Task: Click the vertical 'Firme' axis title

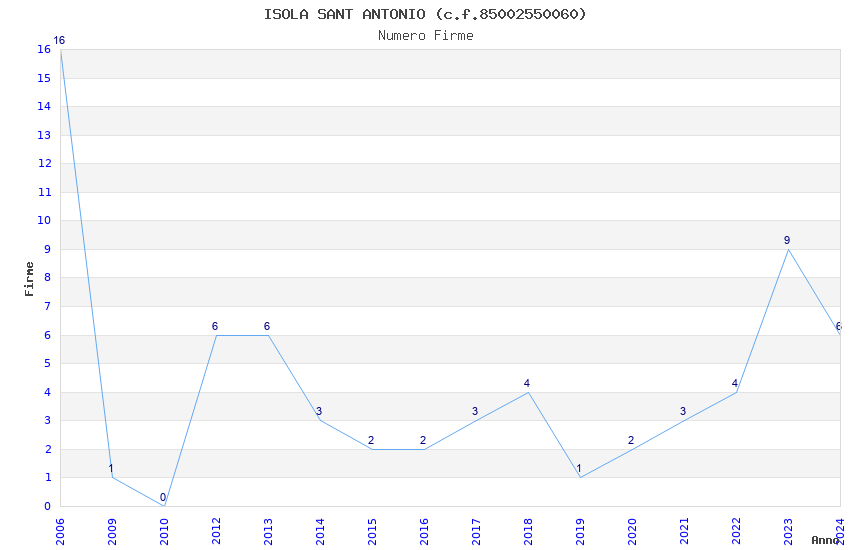Action: [x=29, y=279]
